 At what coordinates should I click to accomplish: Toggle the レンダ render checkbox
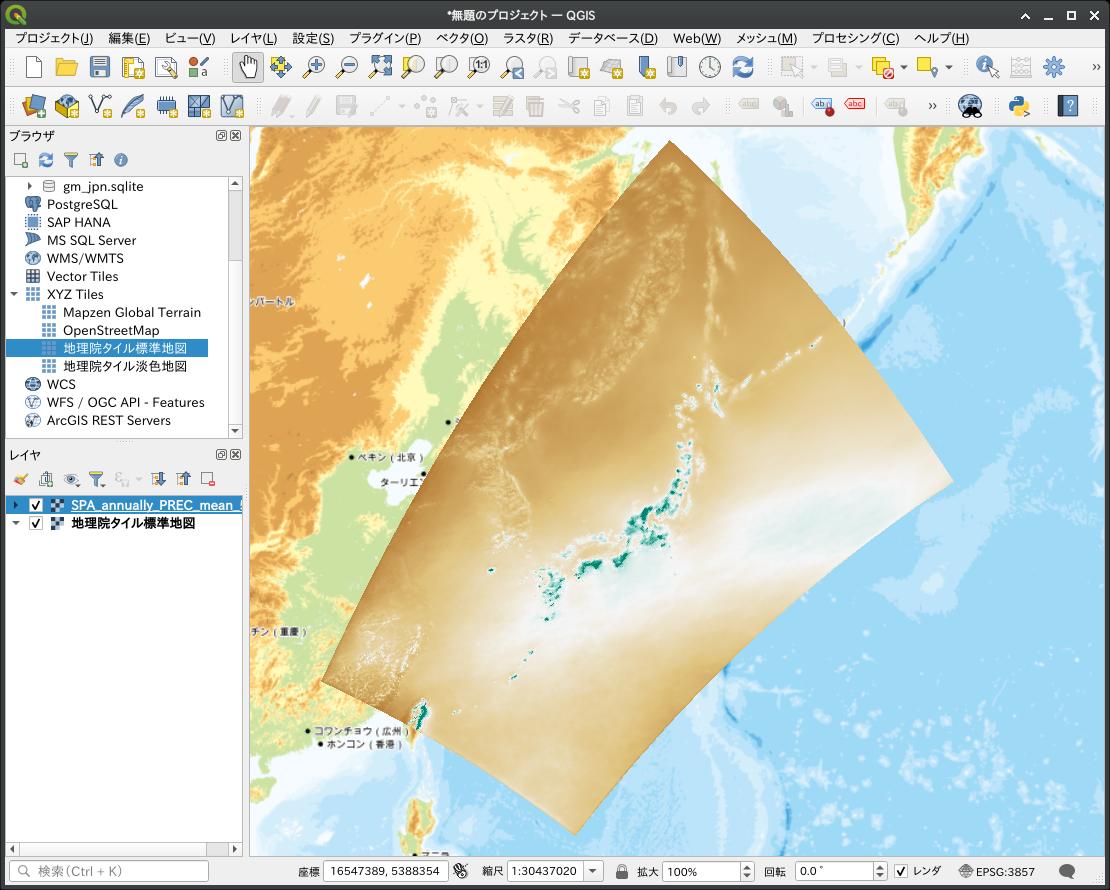pyautogui.click(x=901, y=871)
